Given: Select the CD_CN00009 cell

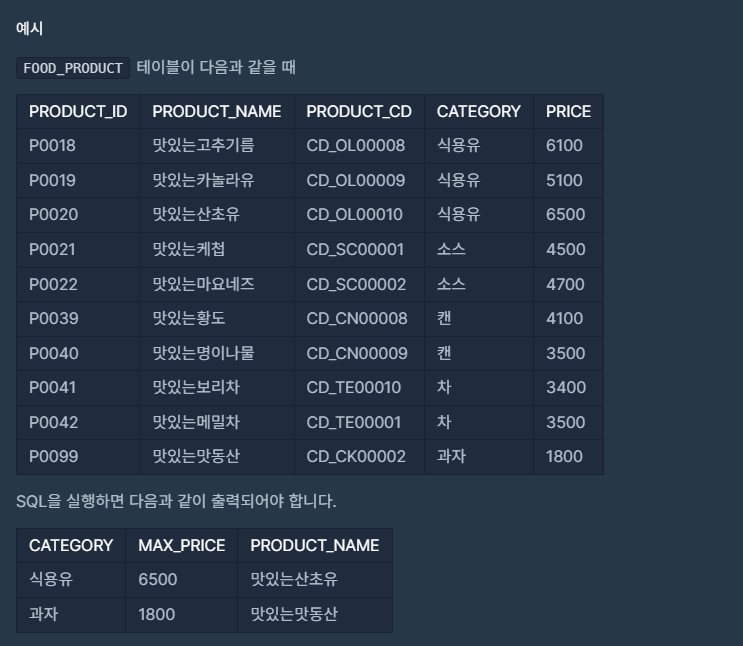Looking at the screenshot, I should point(359,353).
